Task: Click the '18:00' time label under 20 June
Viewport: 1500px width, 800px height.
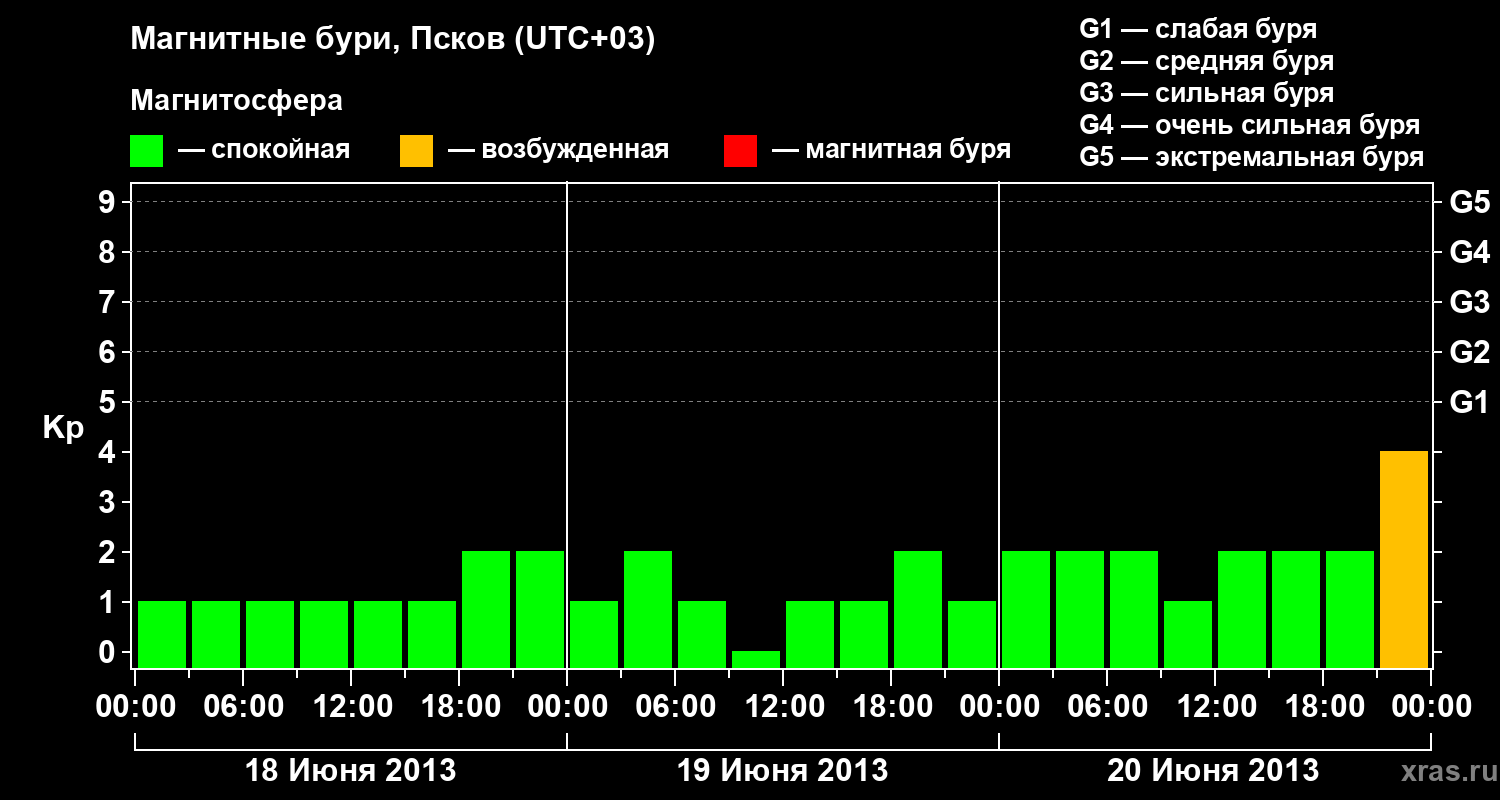Action: [x=1323, y=707]
